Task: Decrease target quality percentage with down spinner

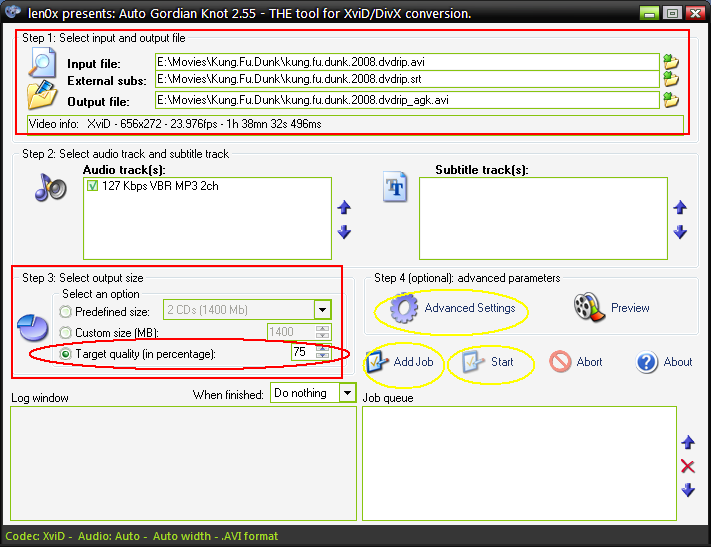Action: click(322, 355)
